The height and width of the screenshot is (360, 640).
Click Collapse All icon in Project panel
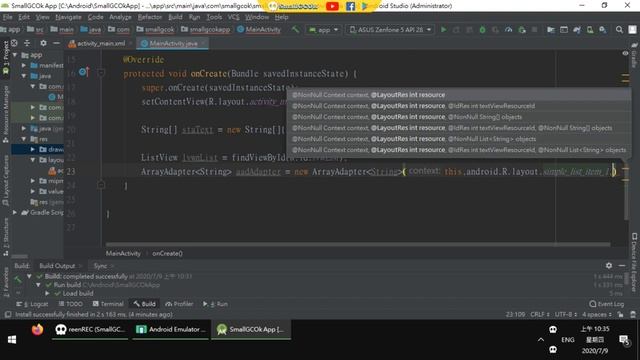click(27, 43)
